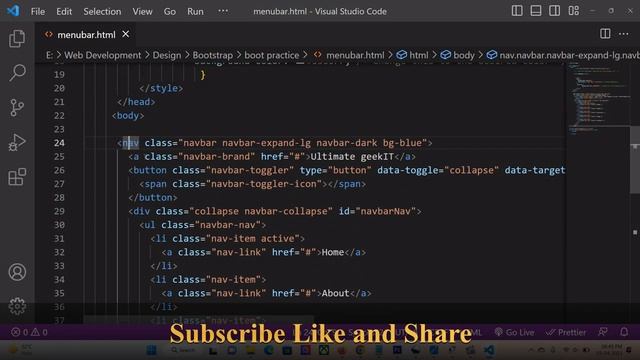Open the Windows Start button
The width and height of the screenshot is (640, 360).
pos(151,350)
